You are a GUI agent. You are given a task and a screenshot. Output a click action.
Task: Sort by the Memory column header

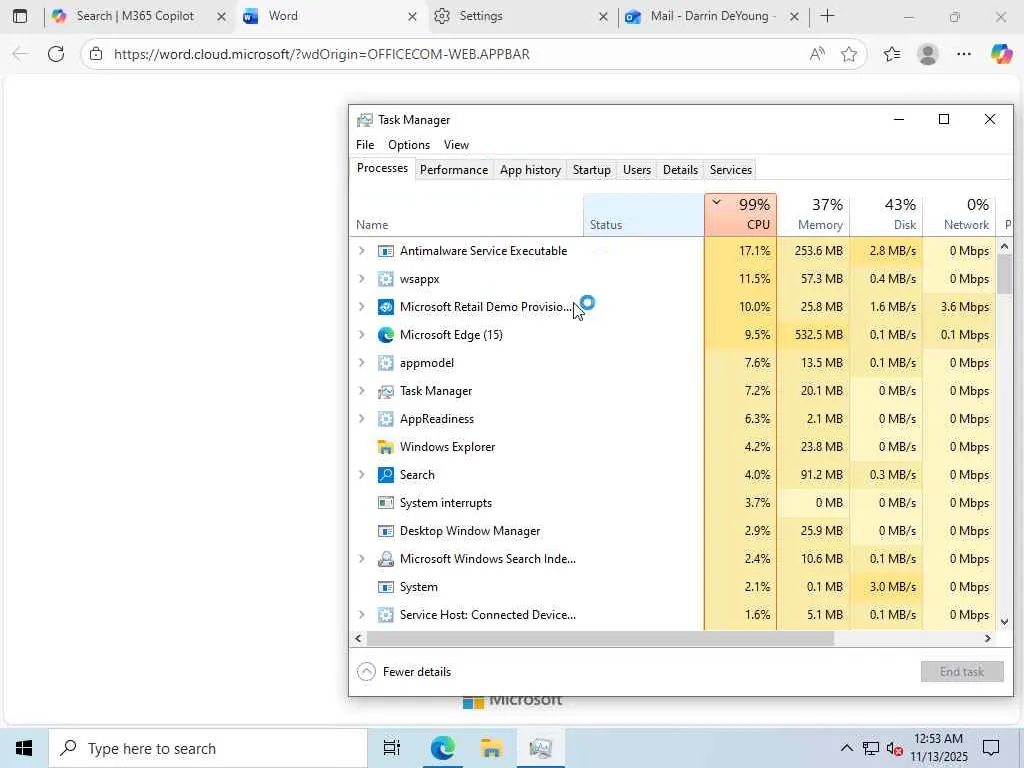point(814,215)
